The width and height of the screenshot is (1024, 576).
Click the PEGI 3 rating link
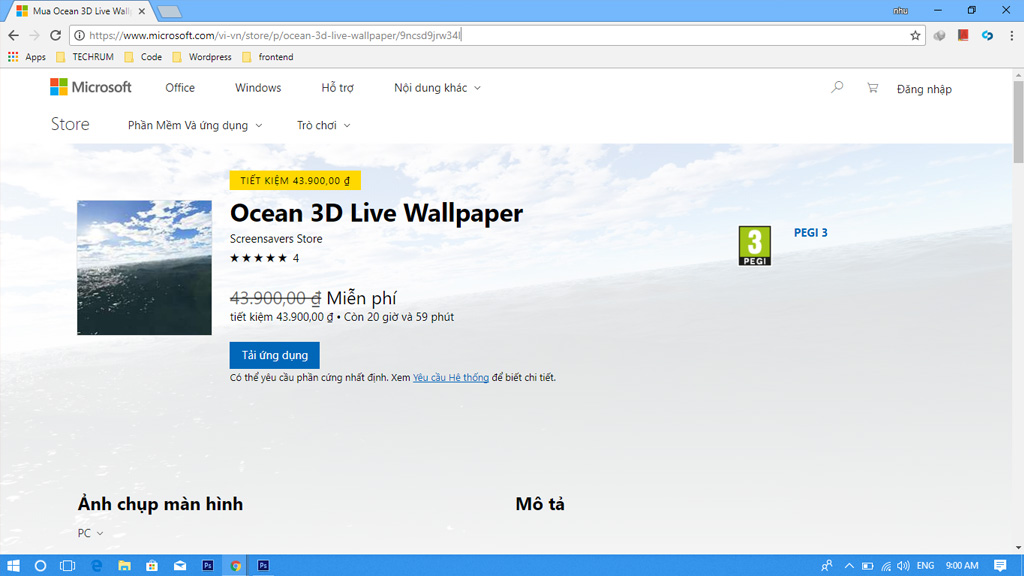click(x=810, y=232)
